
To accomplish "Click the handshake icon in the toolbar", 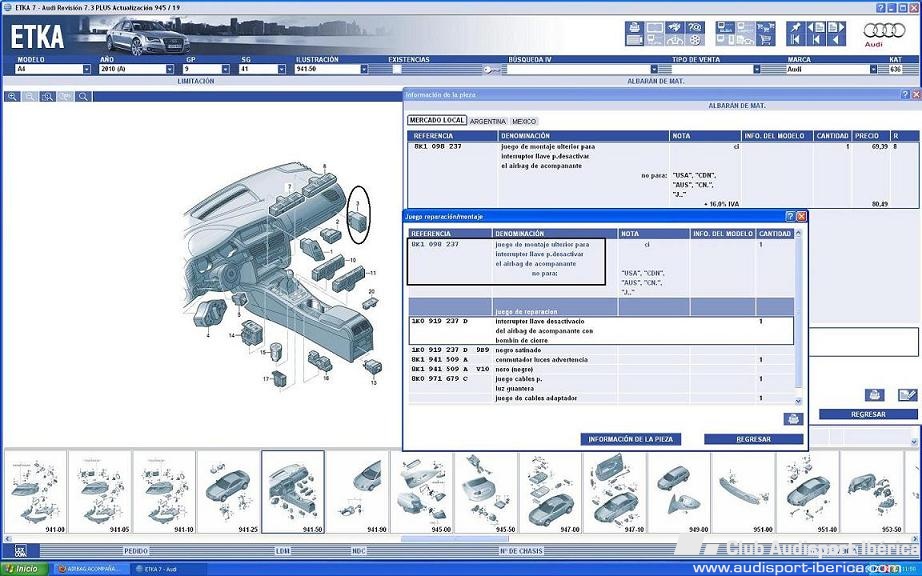I will 674,27.
